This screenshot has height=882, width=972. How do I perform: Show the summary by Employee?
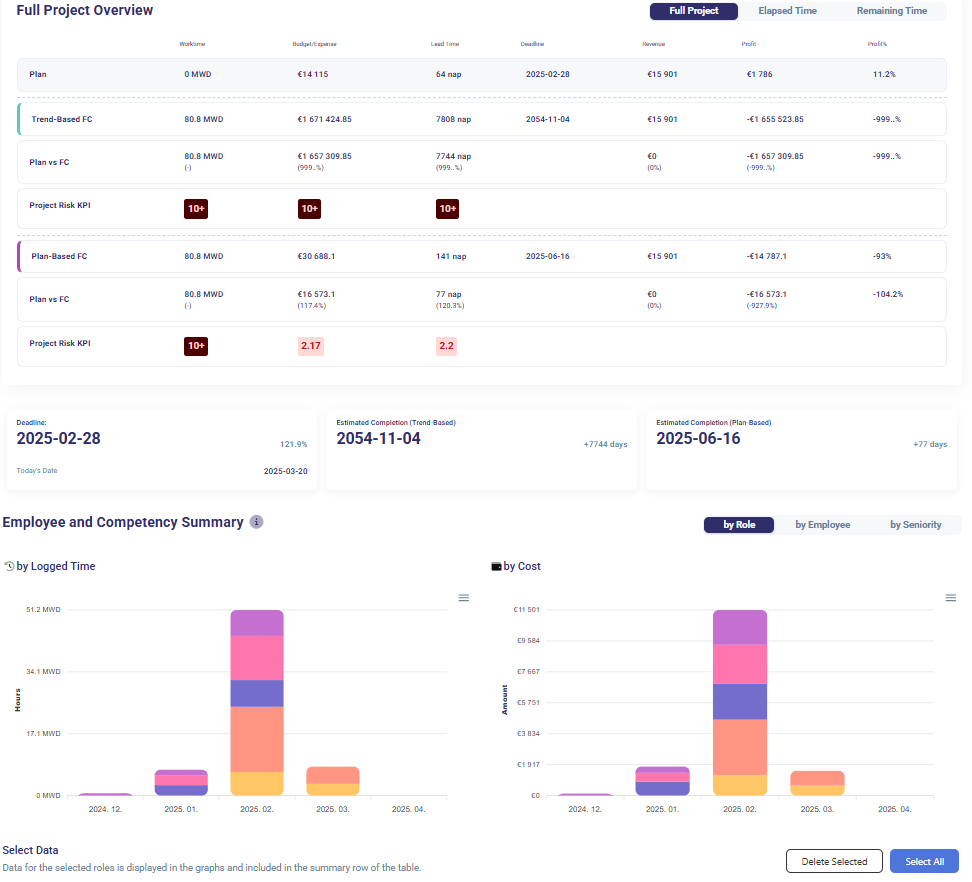click(x=822, y=524)
